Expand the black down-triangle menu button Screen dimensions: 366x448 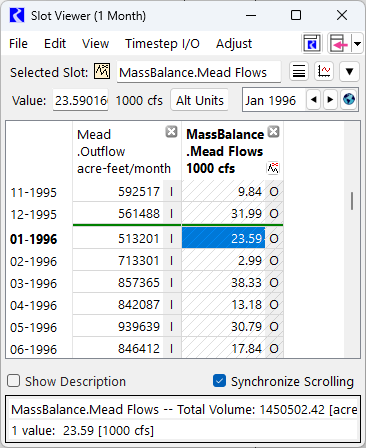pos(349,71)
